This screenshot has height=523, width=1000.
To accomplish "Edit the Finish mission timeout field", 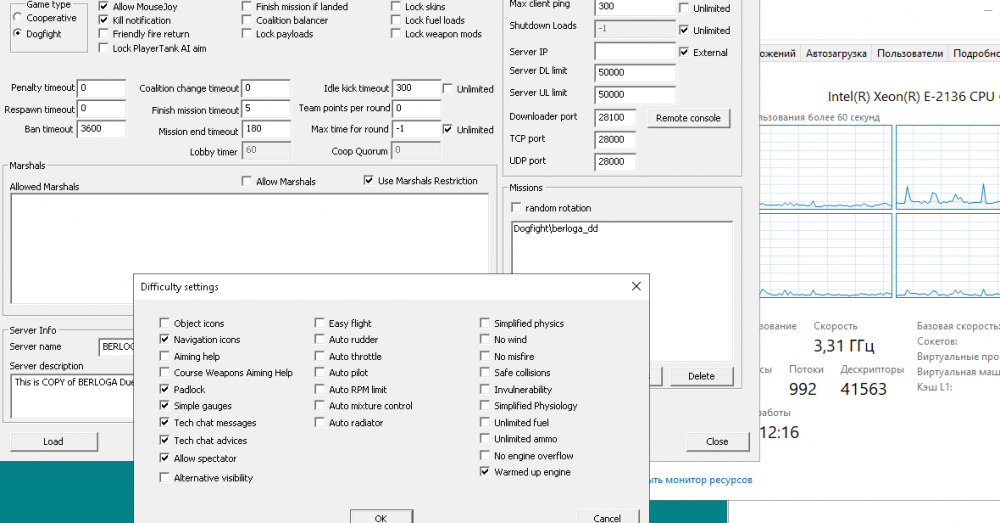I will coord(266,109).
